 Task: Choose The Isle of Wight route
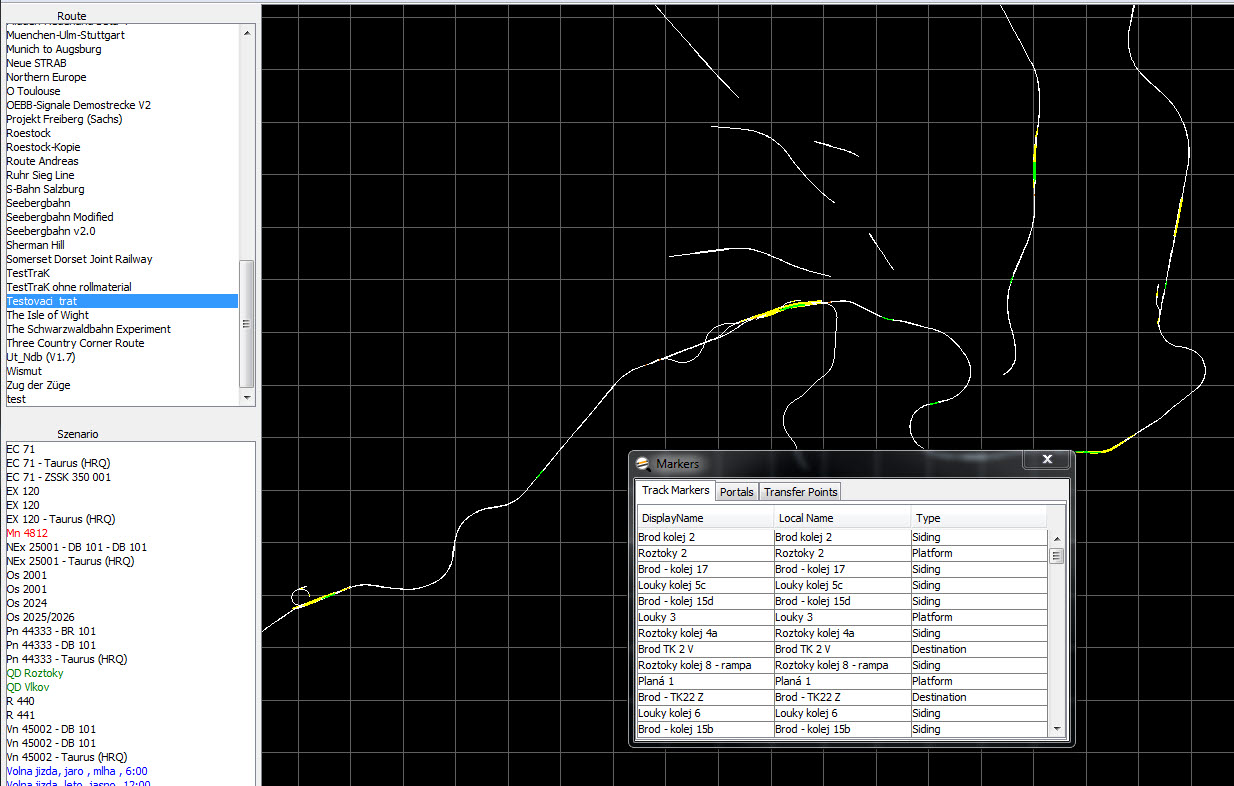pyautogui.click(x=47, y=315)
